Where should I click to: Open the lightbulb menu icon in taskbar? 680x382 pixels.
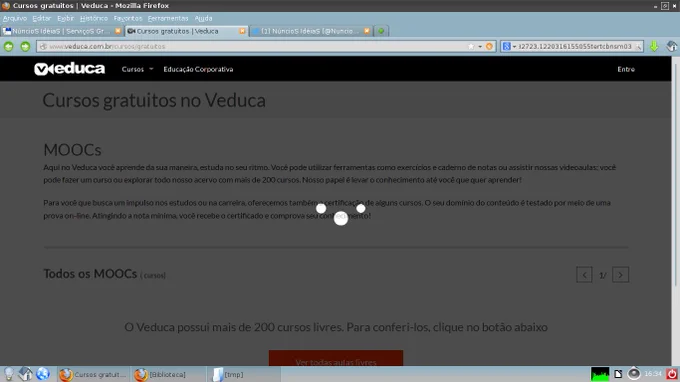point(9,374)
